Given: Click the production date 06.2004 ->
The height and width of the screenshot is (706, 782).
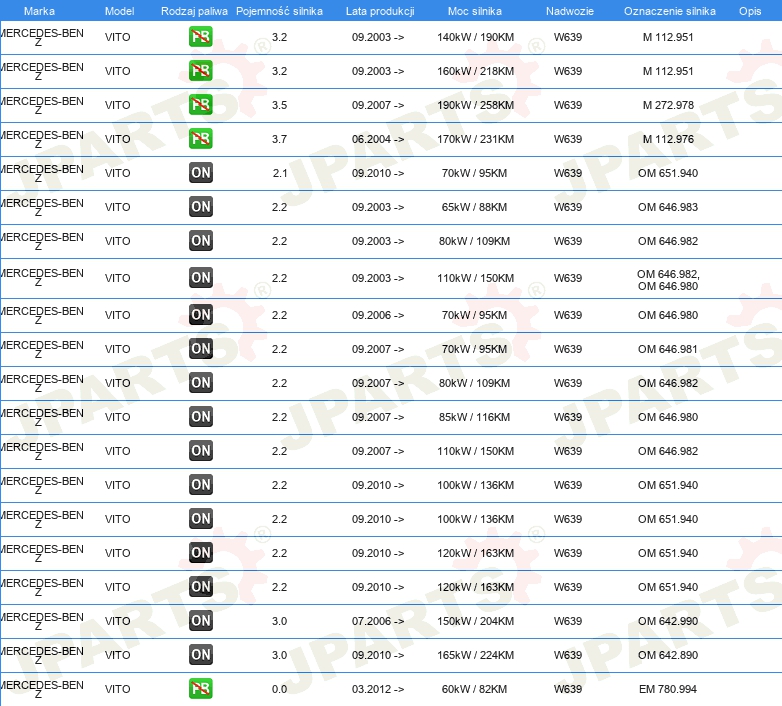Looking at the screenshot, I should [378, 139].
